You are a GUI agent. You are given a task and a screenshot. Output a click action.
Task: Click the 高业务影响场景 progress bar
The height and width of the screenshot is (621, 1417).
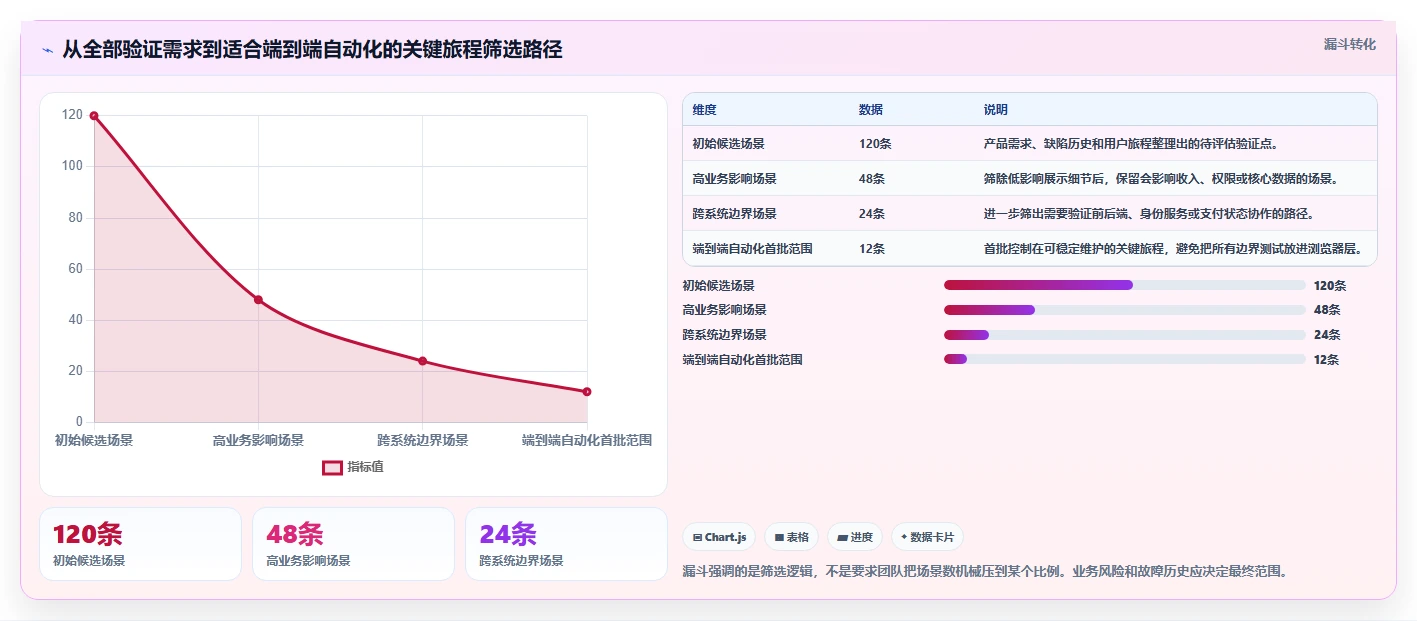tap(1125, 310)
